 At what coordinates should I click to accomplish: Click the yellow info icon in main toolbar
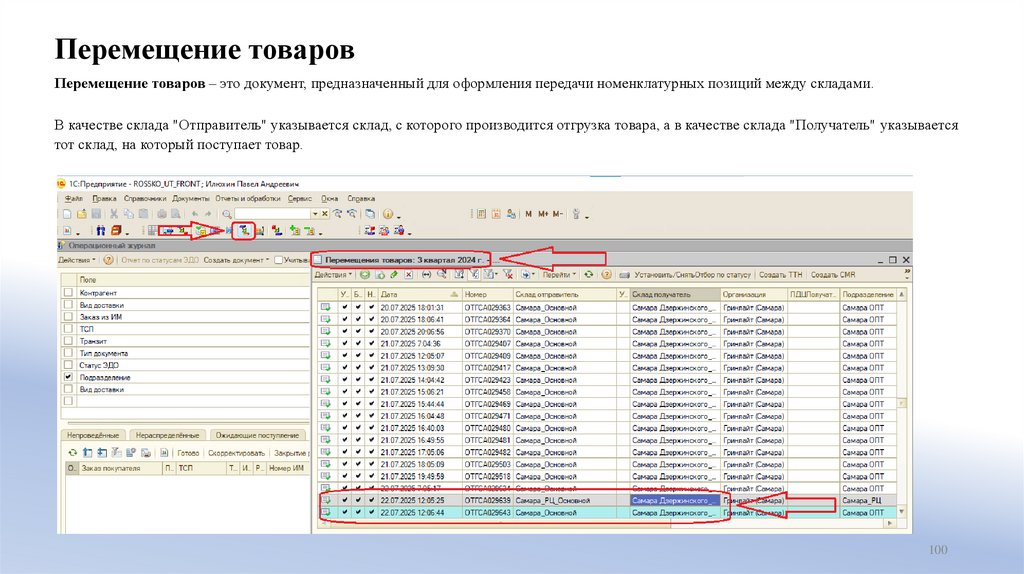click(388, 214)
